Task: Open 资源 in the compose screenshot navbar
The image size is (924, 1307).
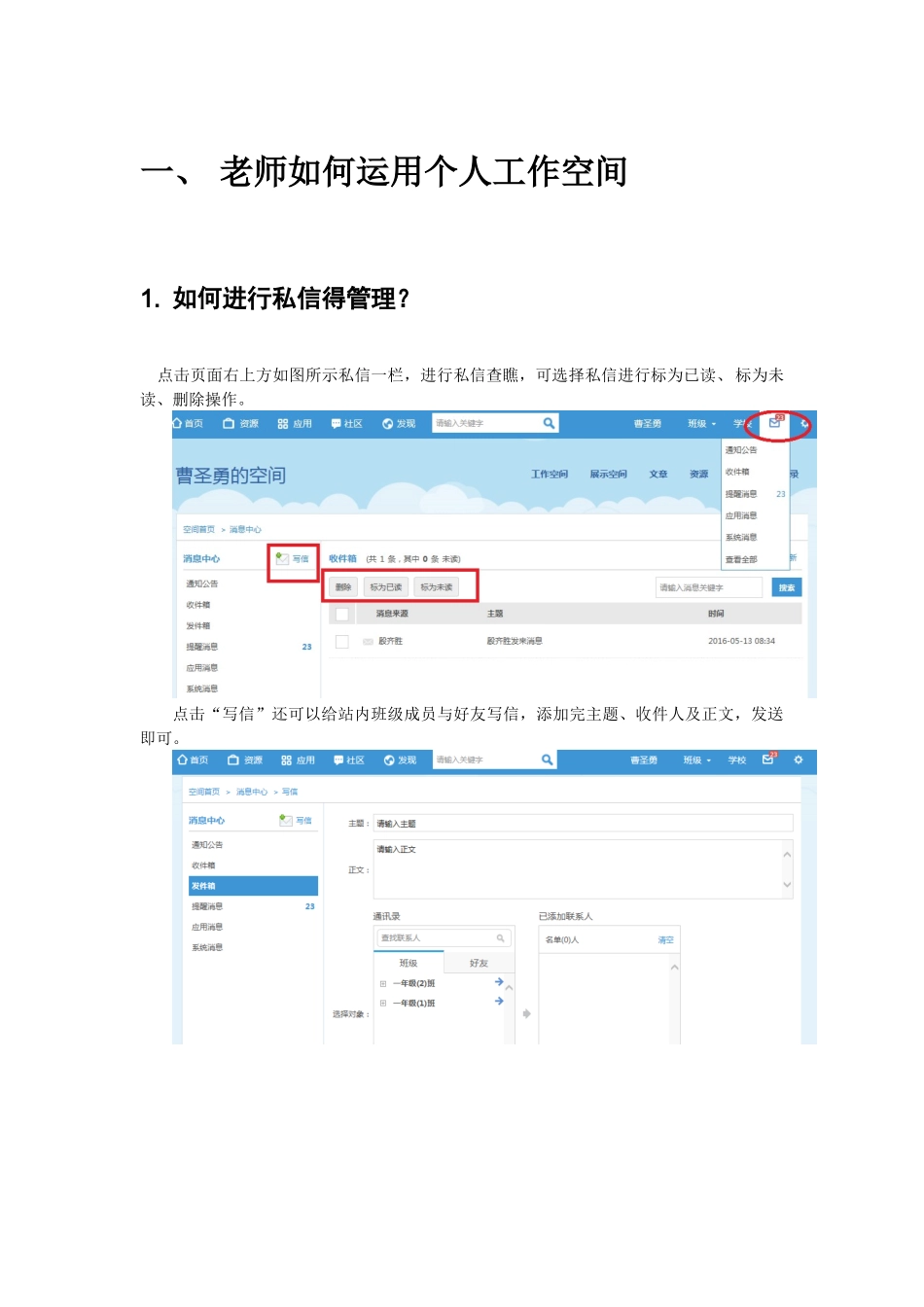Action: tap(245, 760)
